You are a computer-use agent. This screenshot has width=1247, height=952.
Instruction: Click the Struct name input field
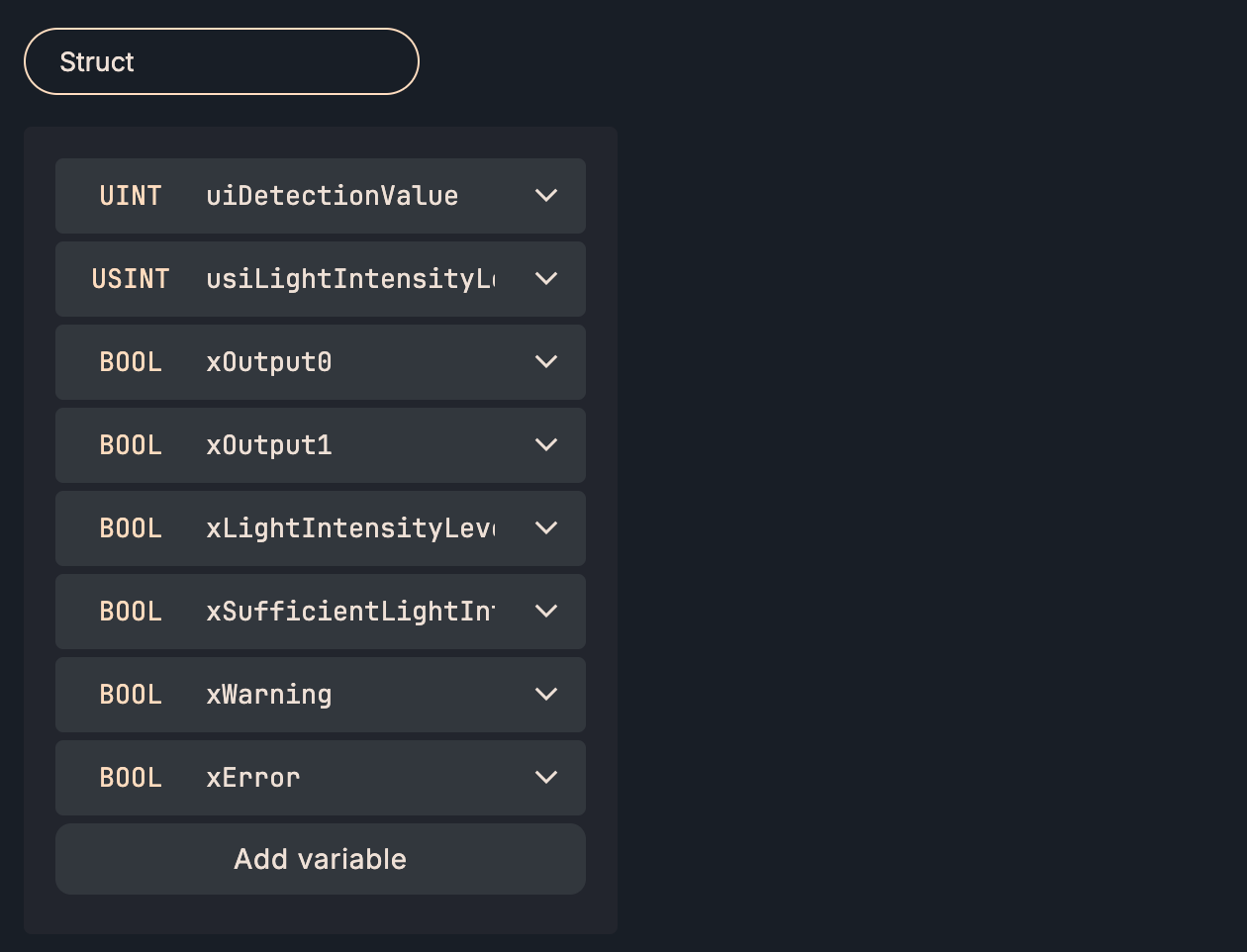point(222,61)
